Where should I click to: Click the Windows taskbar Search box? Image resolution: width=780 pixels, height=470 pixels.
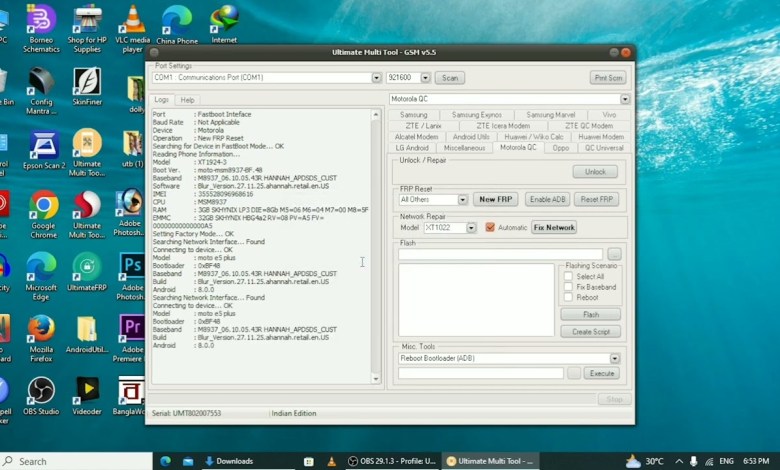(76, 461)
